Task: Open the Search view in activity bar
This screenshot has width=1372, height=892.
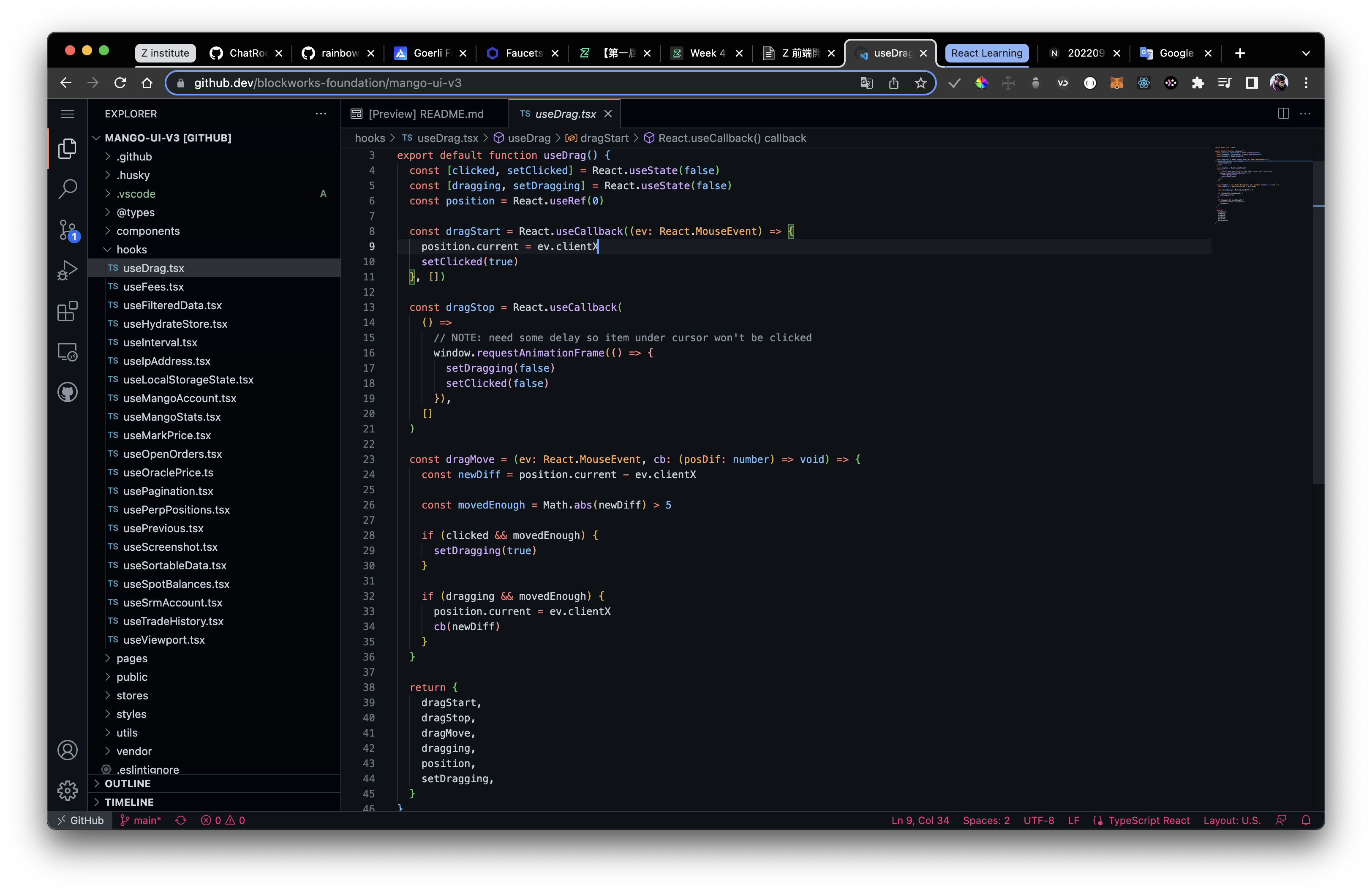Action: pyautogui.click(x=68, y=188)
